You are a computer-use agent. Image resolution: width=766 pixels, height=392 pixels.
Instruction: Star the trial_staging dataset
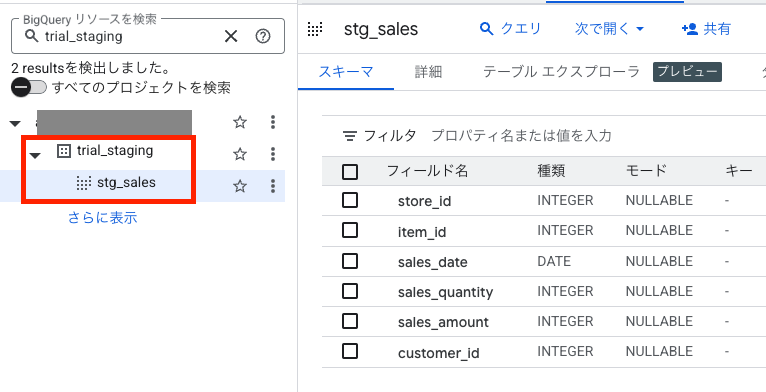(239, 154)
